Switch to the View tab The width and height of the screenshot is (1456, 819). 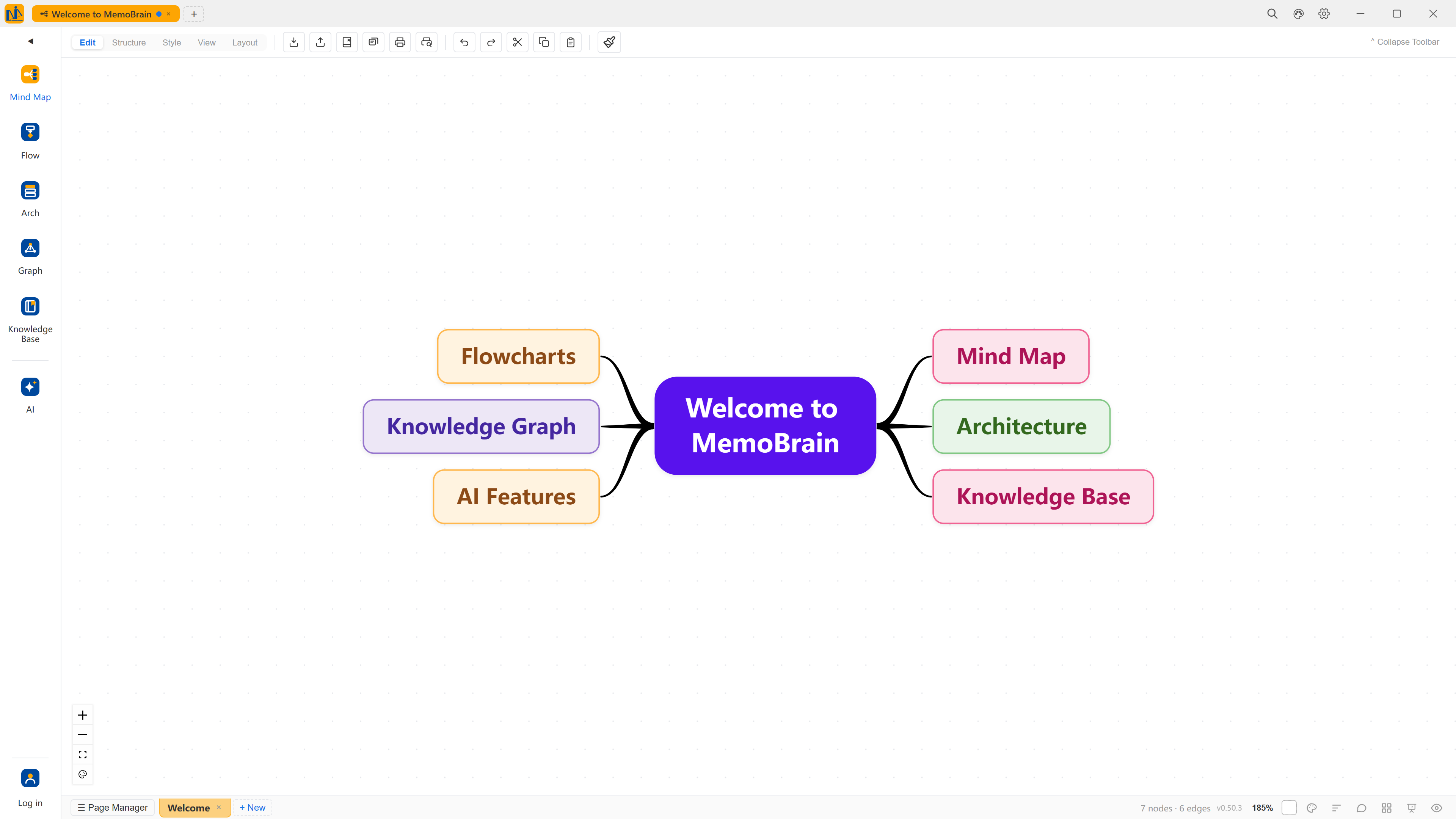point(207,42)
